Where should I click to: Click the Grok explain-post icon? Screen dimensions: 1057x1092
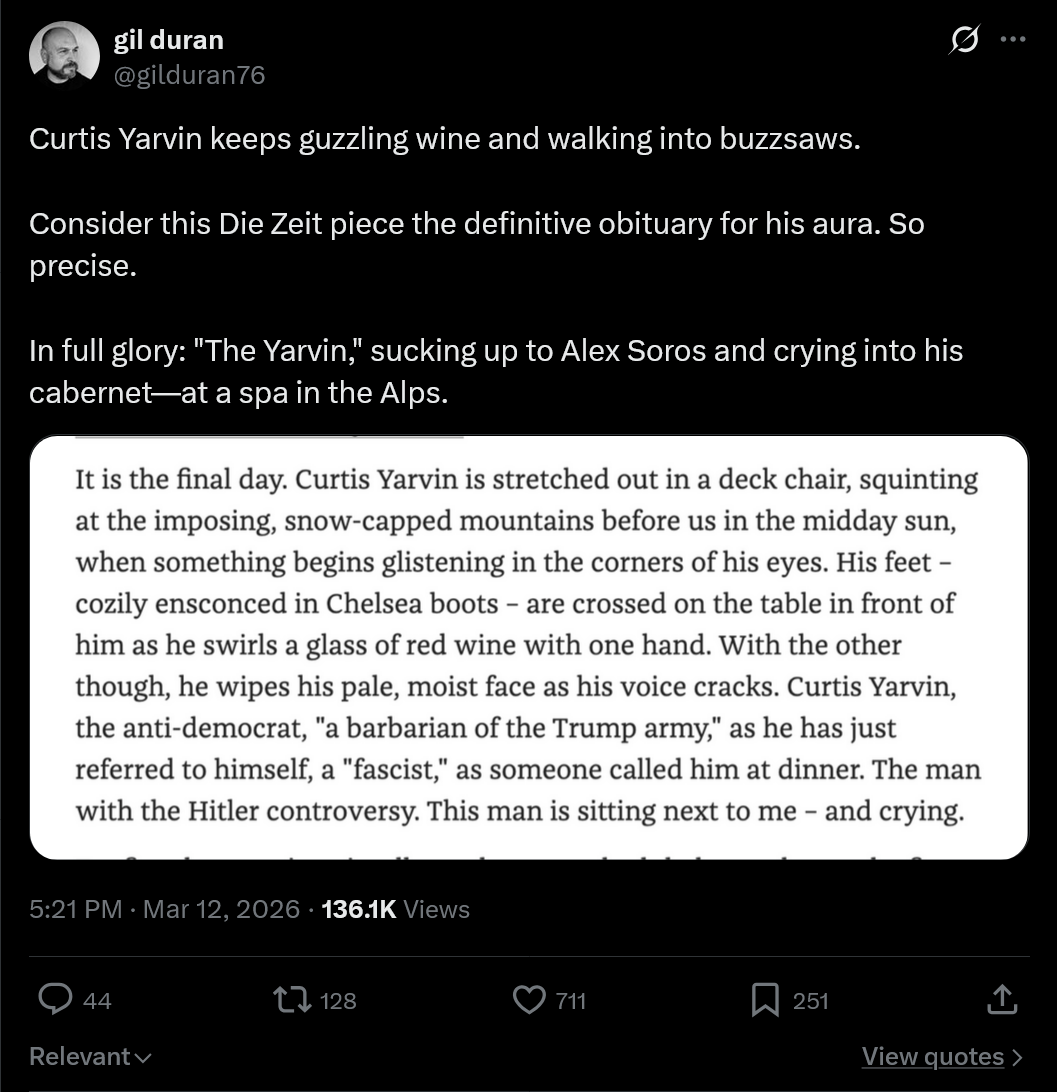coord(964,40)
